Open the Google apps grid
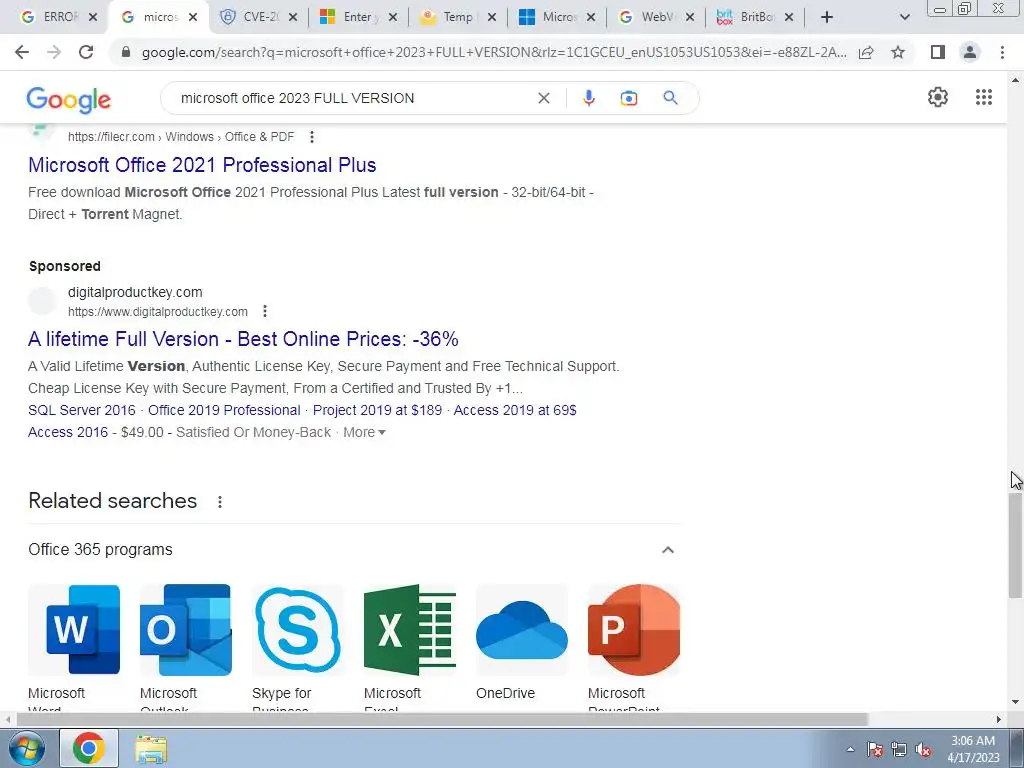 [984, 97]
